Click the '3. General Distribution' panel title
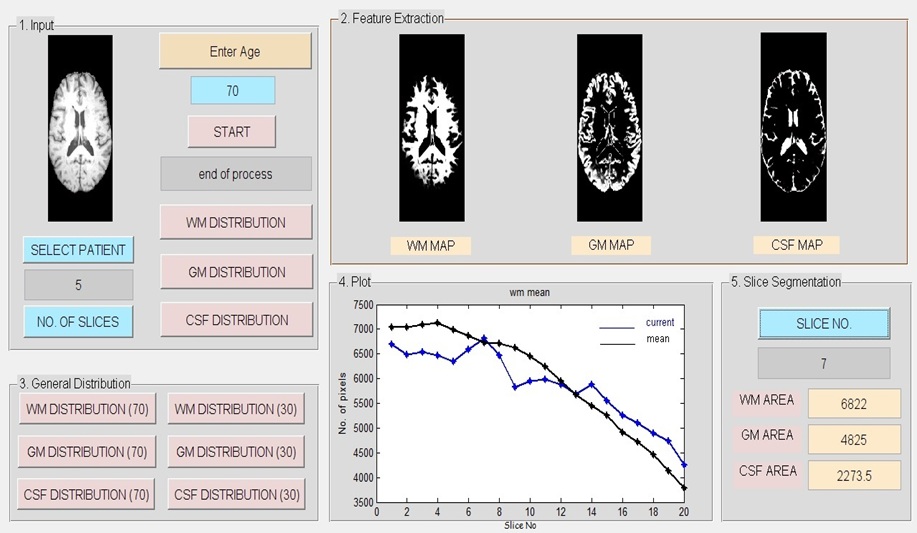The width and height of the screenshot is (917, 533). (x=74, y=384)
